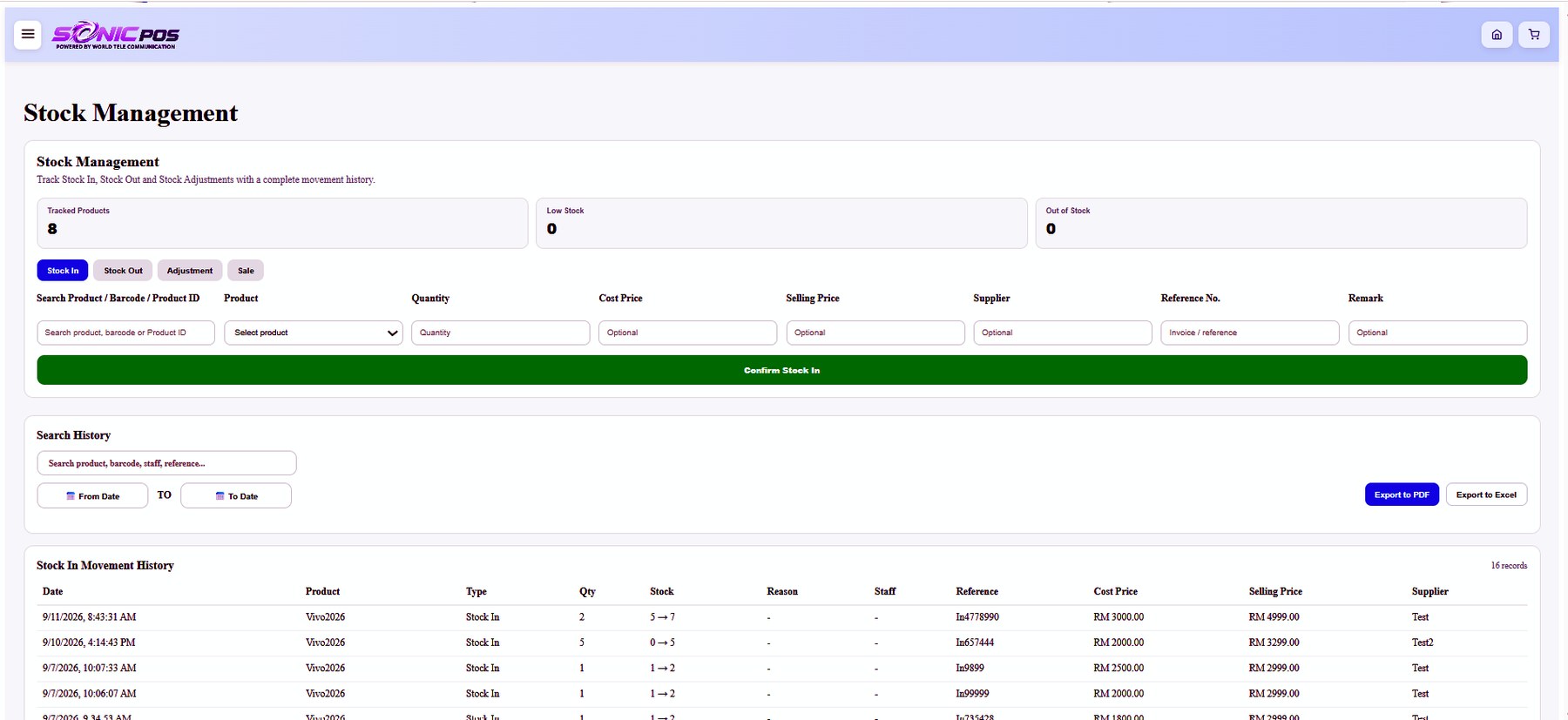Switch to Sale tab
Image resolution: width=1568 pixels, height=720 pixels.
tap(246, 271)
